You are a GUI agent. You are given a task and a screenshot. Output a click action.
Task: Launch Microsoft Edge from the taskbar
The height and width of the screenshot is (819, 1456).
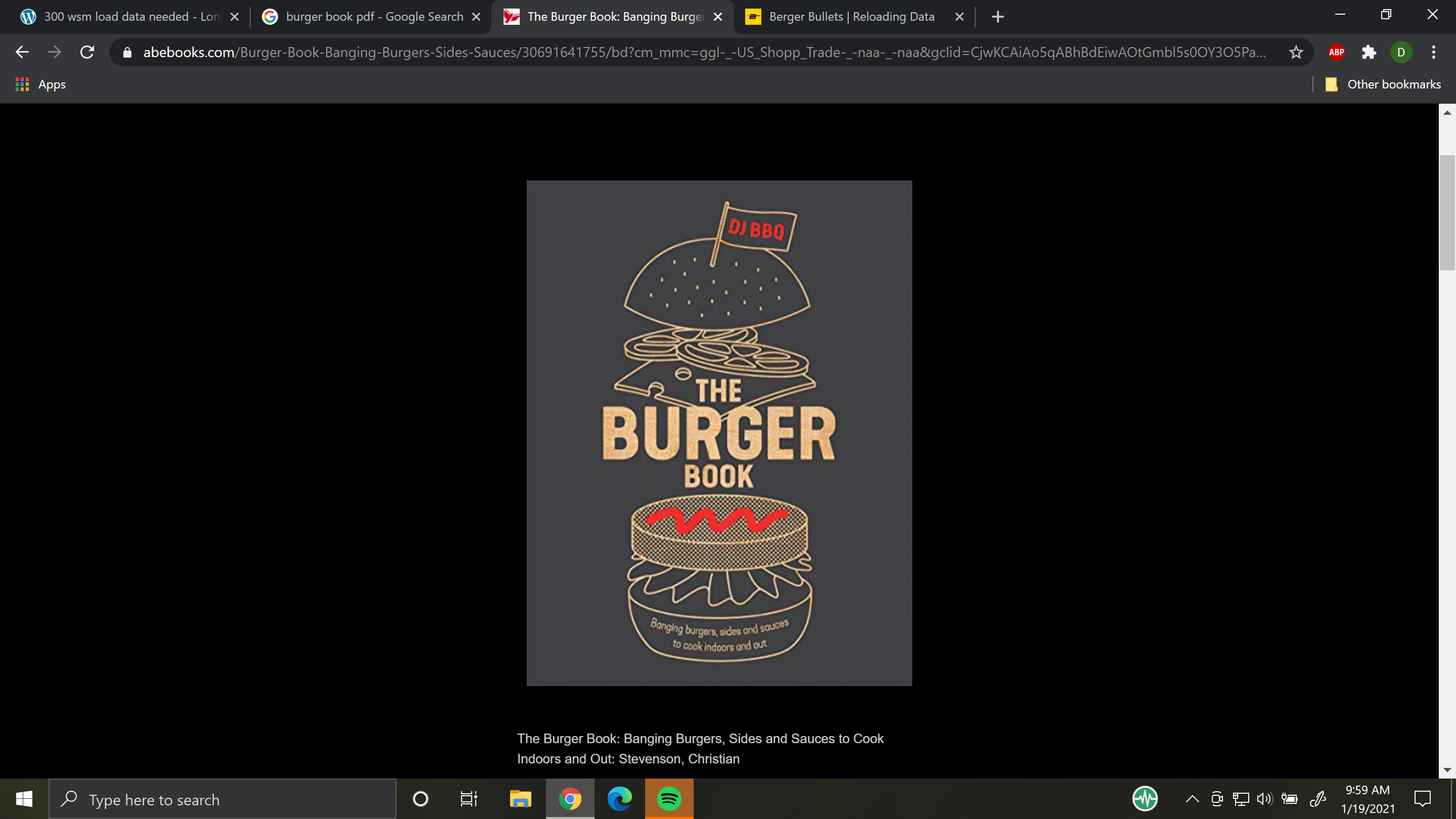point(619,799)
